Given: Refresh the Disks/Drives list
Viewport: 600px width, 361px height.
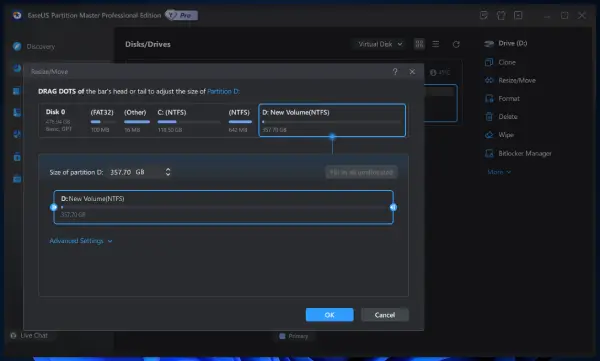Looking at the screenshot, I should [x=456, y=44].
